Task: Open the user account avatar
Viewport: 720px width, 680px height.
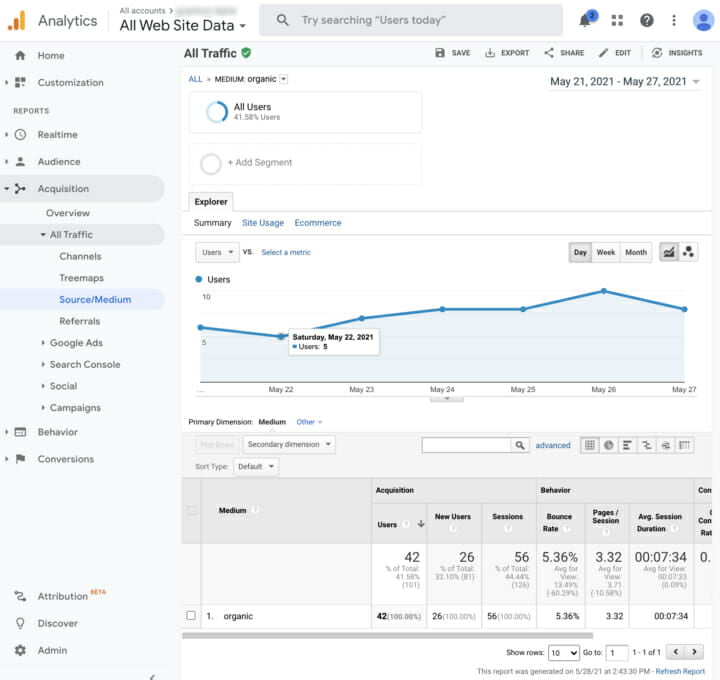Action: click(703, 20)
